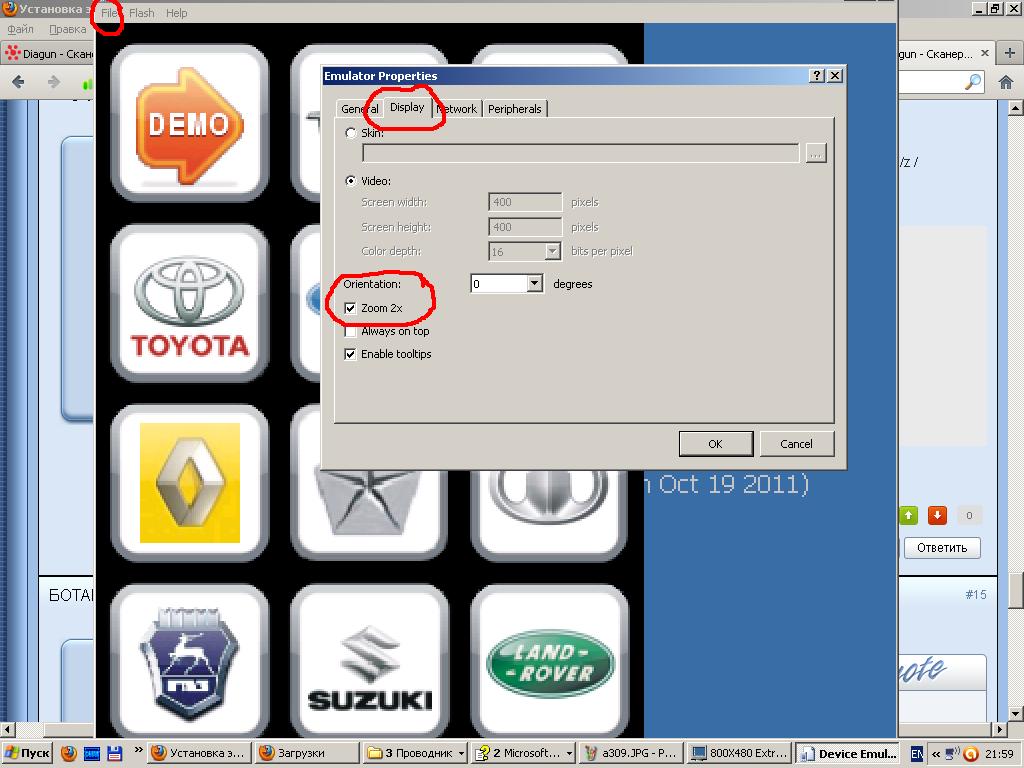Image resolution: width=1024 pixels, height=768 pixels.
Task: Open Firefox Файл menu
Action: pyautogui.click(x=20, y=29)
